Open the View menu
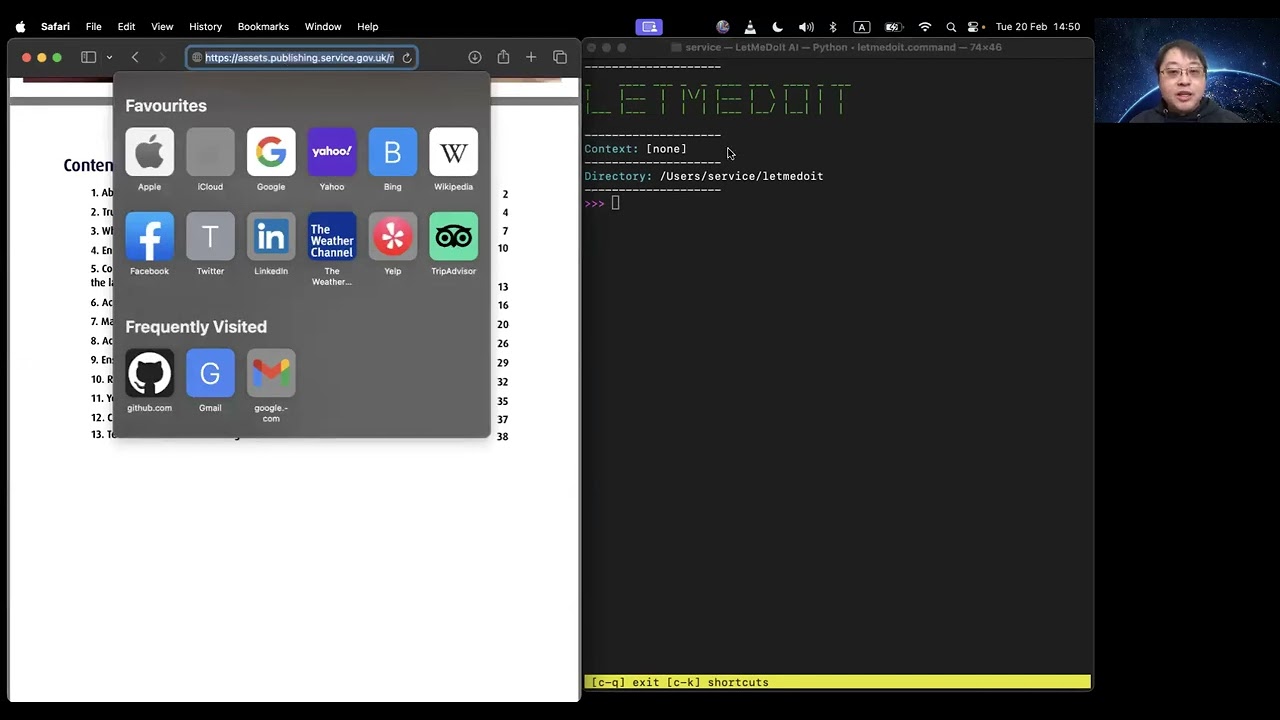The image size is (1280, 720). [162, 27]
